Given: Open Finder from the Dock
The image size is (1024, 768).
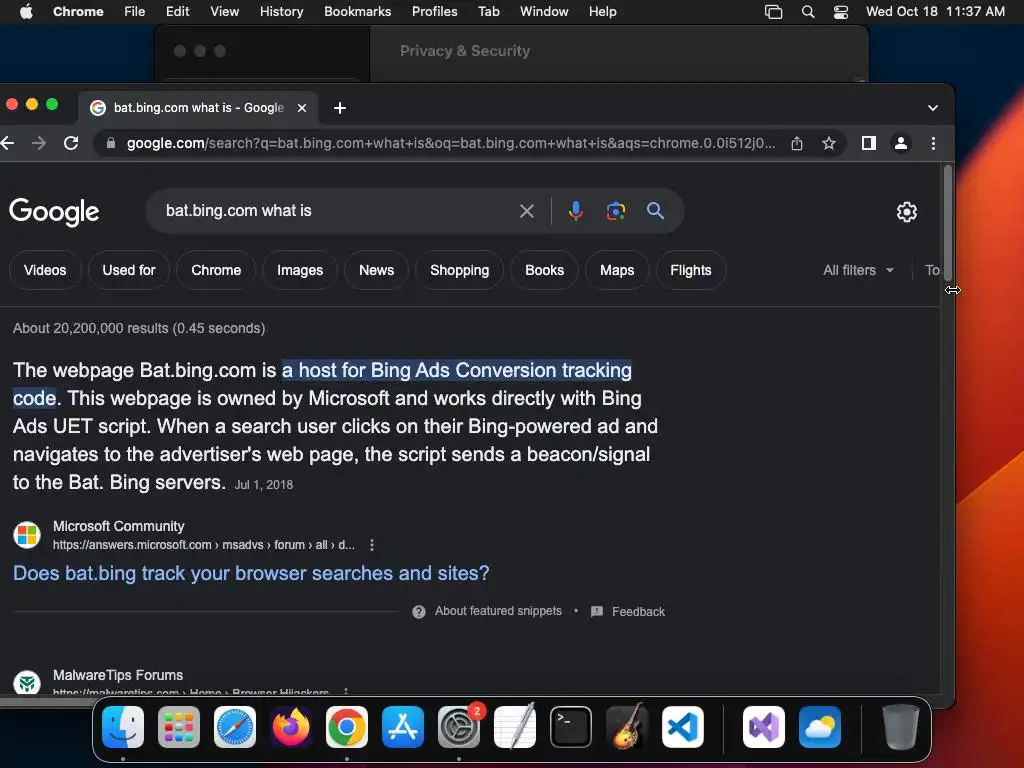Looking at the screenshot, I should [123, 727].
